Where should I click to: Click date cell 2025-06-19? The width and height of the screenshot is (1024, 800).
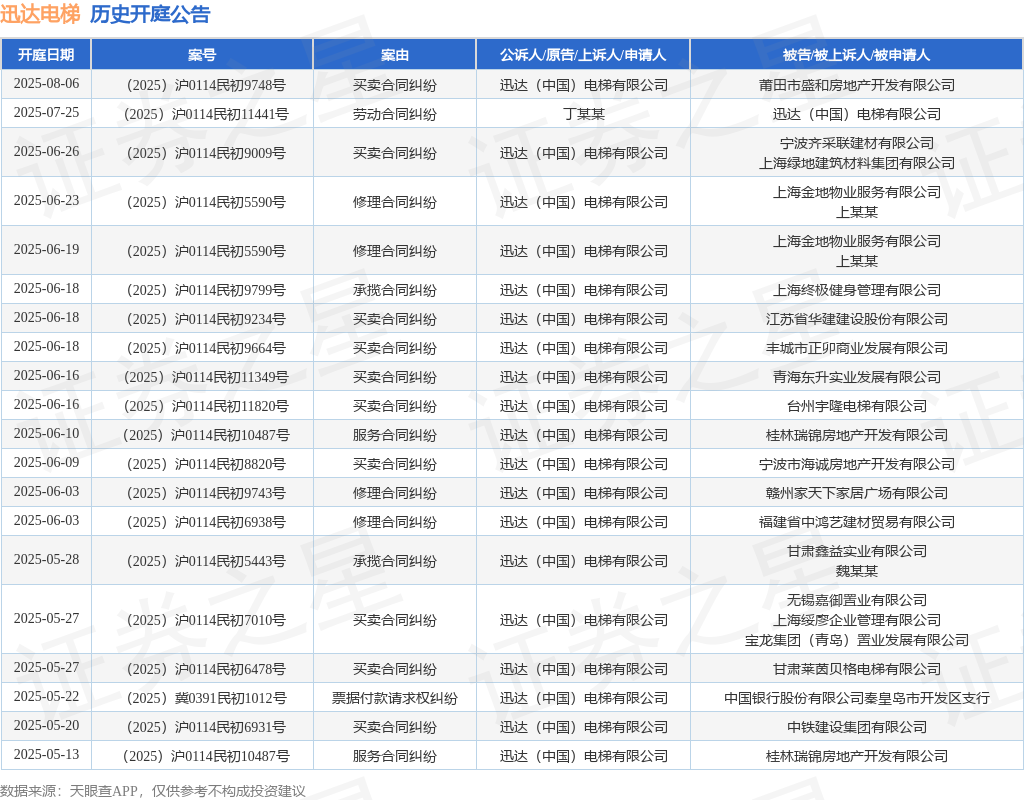click(46, 249)
